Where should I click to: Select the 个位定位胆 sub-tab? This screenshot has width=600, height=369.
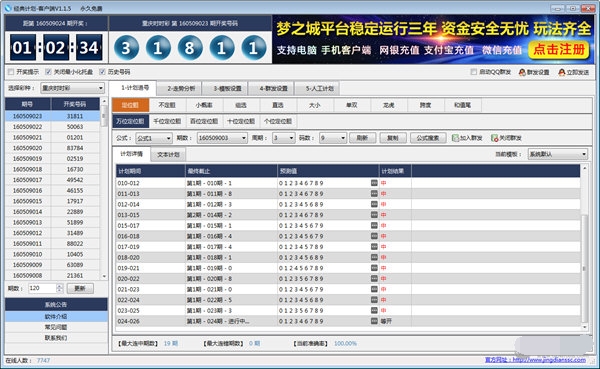(278, 121)
